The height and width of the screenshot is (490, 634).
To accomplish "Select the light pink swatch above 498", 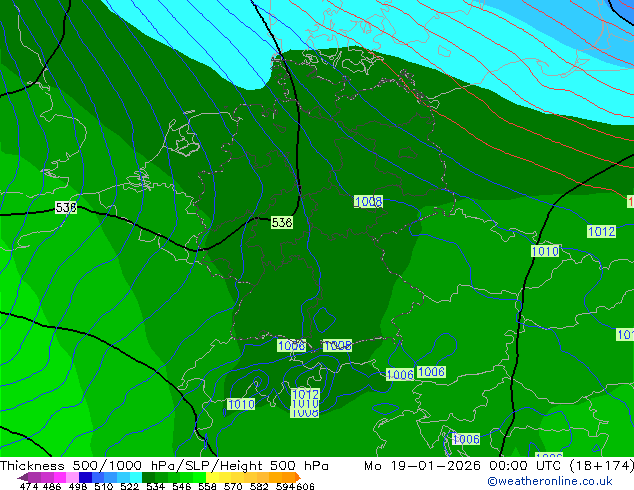I will click(x=72, y=477).
